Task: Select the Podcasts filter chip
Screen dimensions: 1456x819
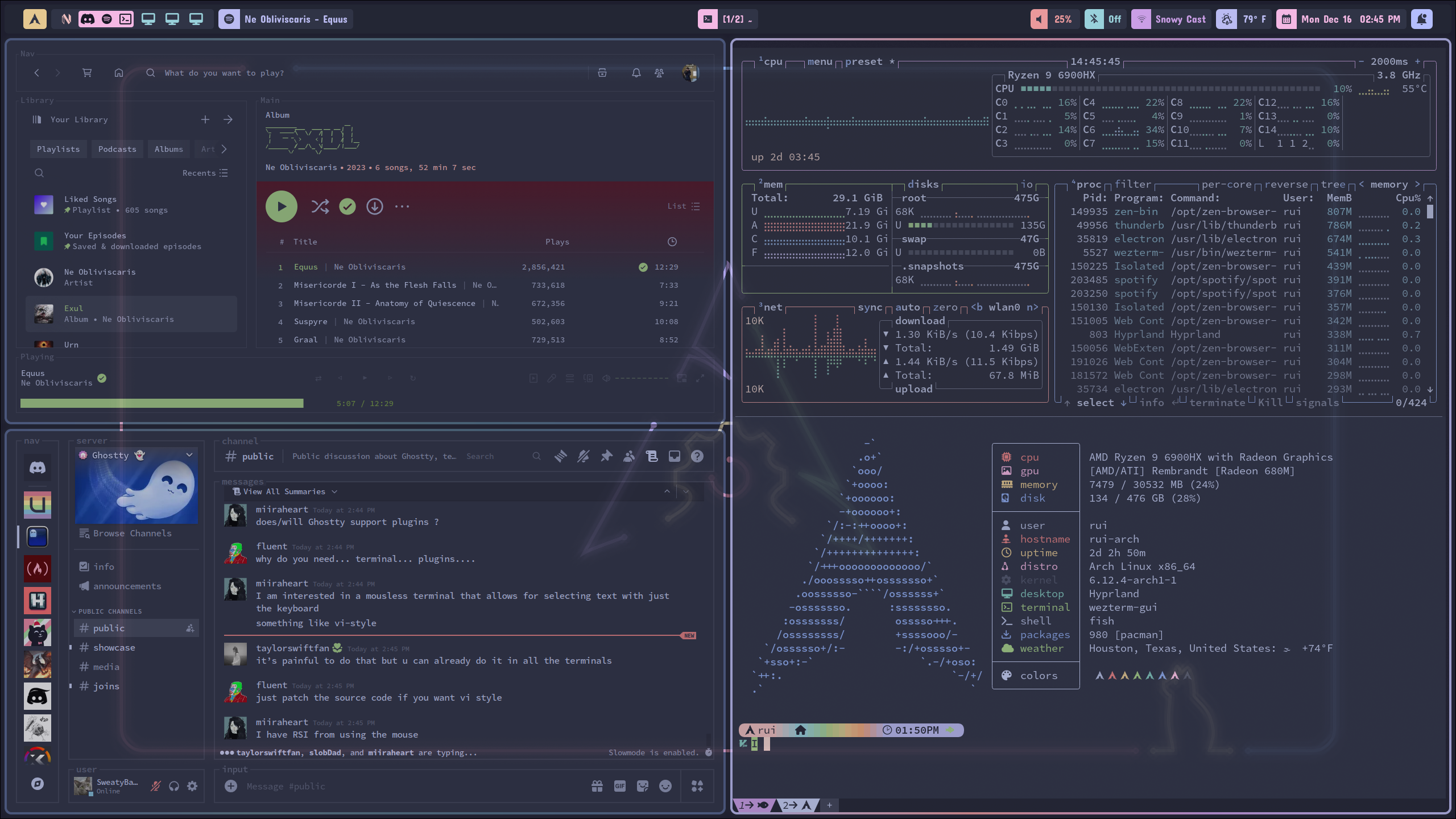Action: coord(117,149)
